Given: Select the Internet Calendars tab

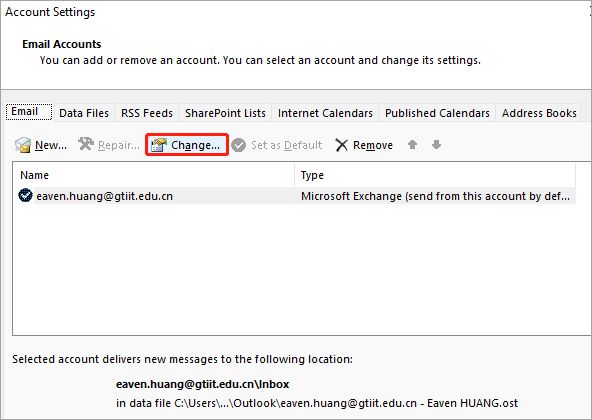Looking at the screenshot, I should coord(325,113).
